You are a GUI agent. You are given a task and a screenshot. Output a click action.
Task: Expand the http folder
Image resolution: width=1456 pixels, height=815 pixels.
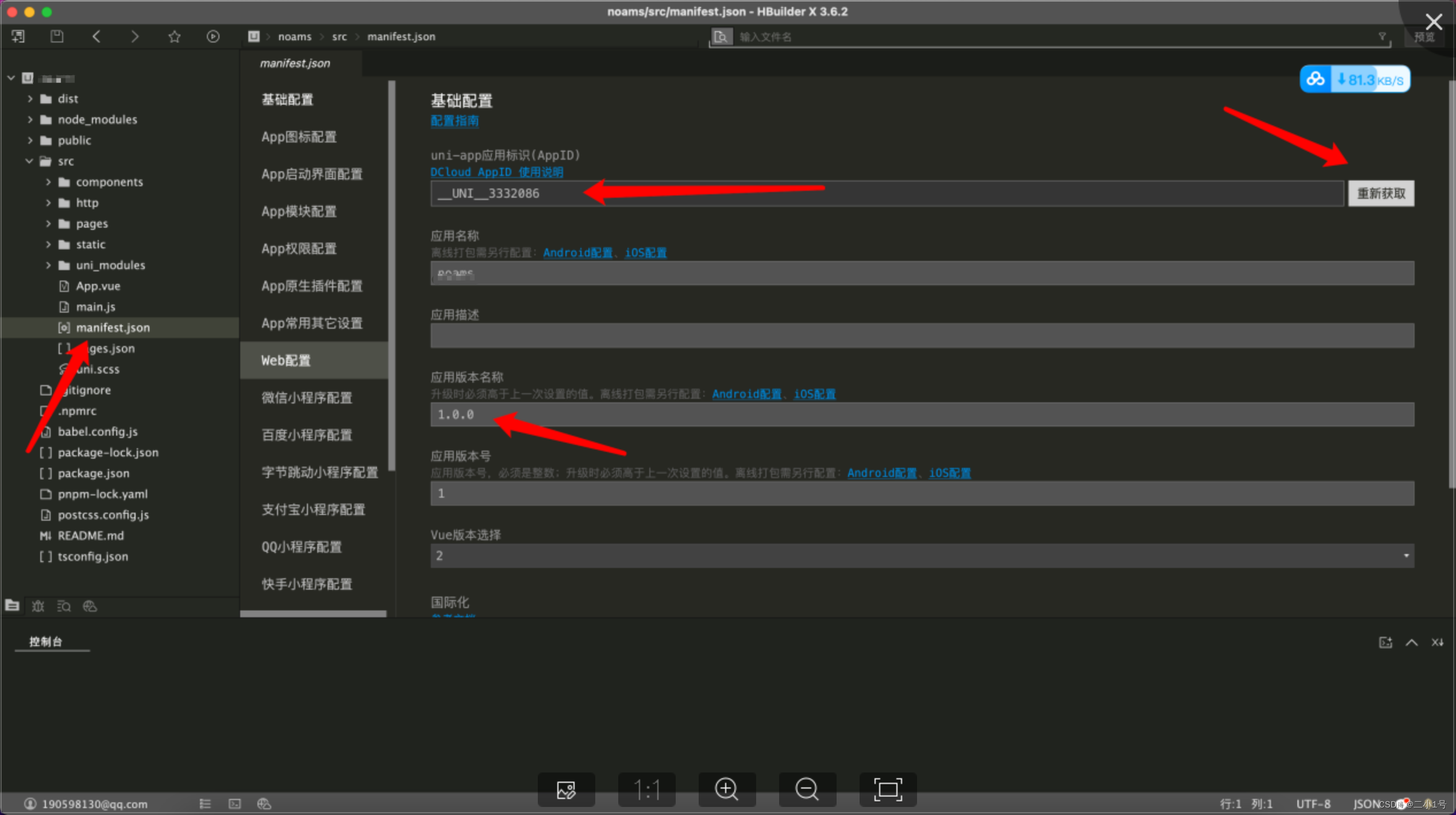click(48, 203)
